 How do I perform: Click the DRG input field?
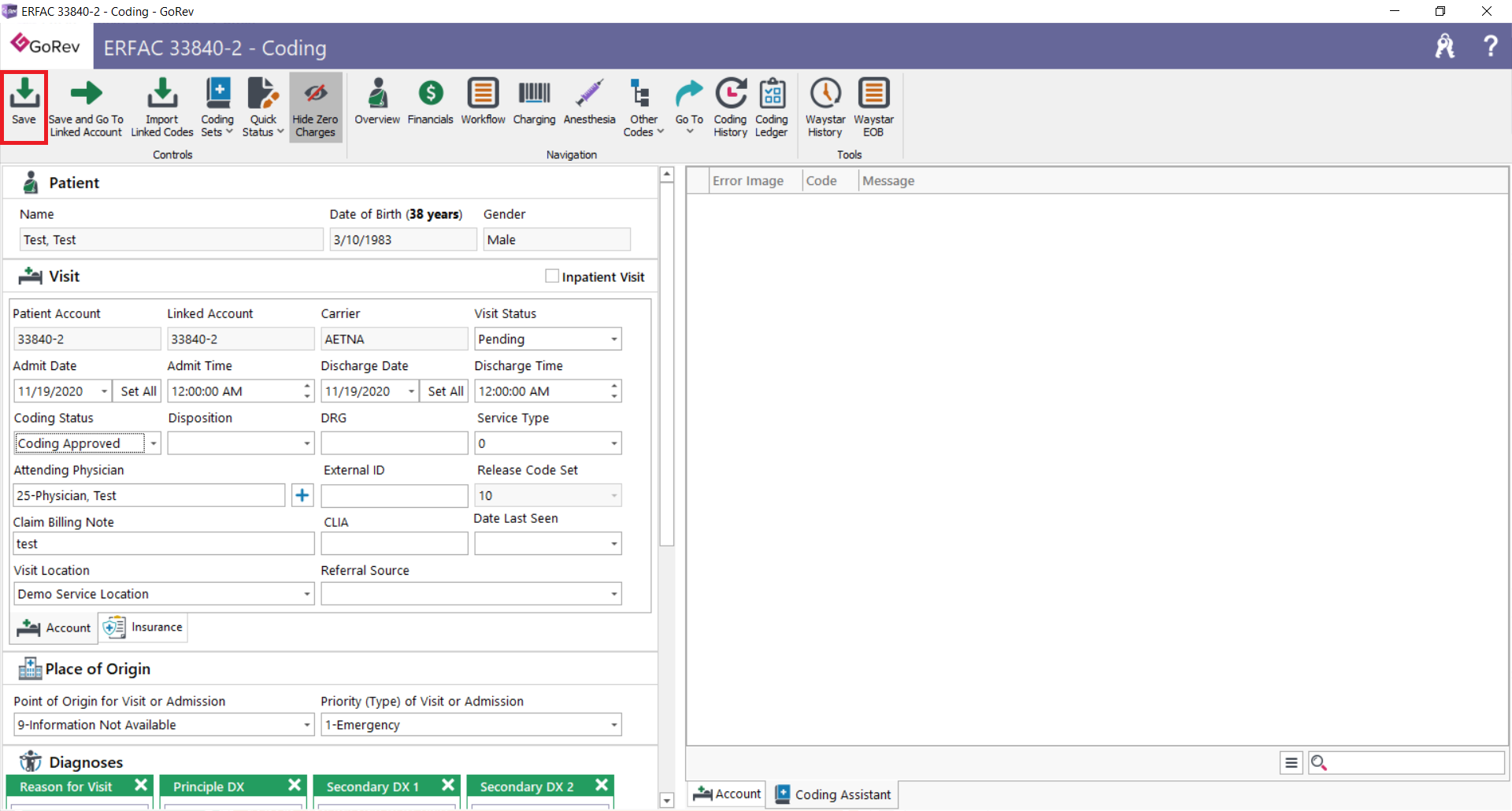pyautogui.click(x=395, y=443)
